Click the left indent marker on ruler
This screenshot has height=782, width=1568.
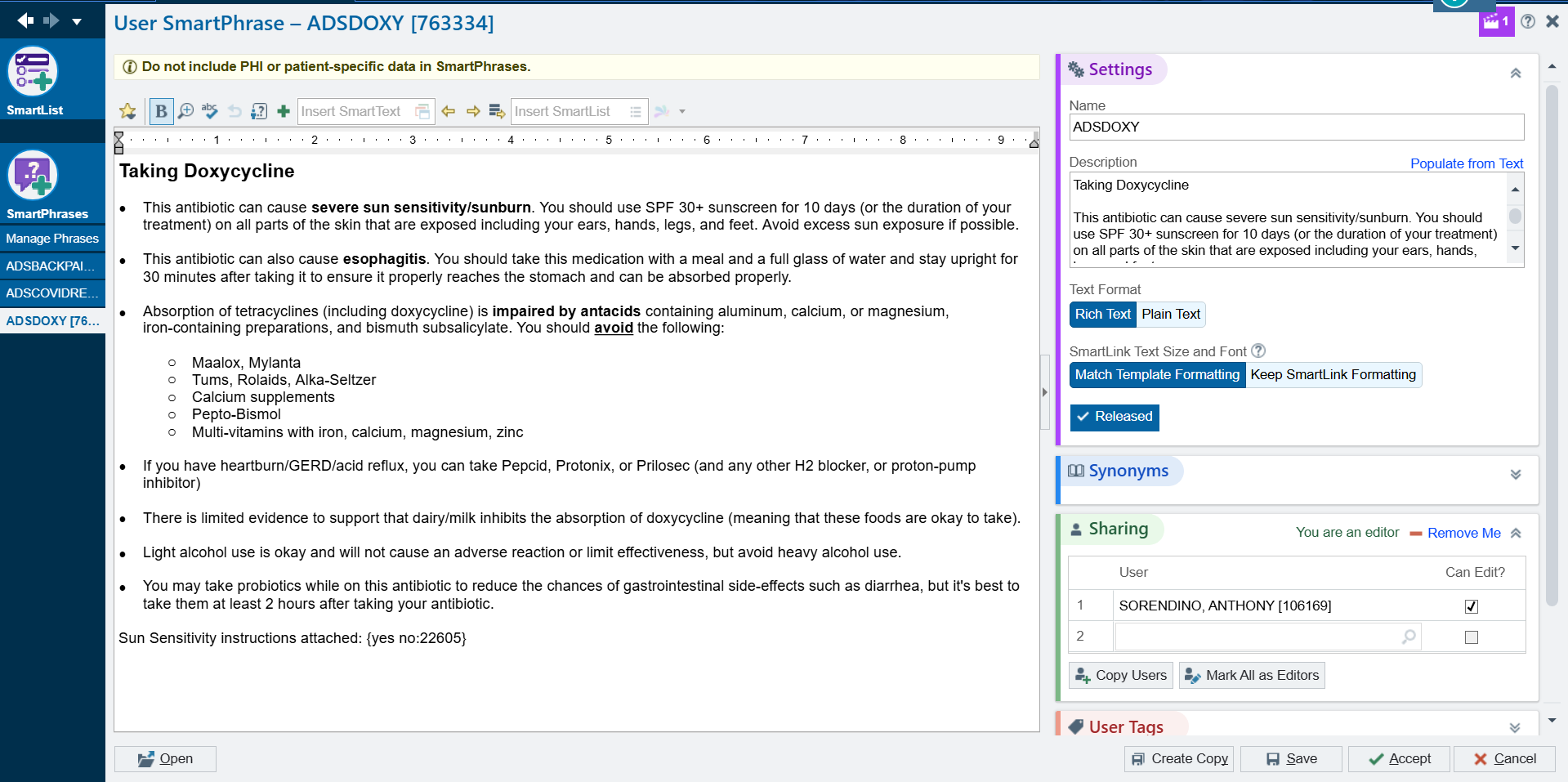coord(119,142)
